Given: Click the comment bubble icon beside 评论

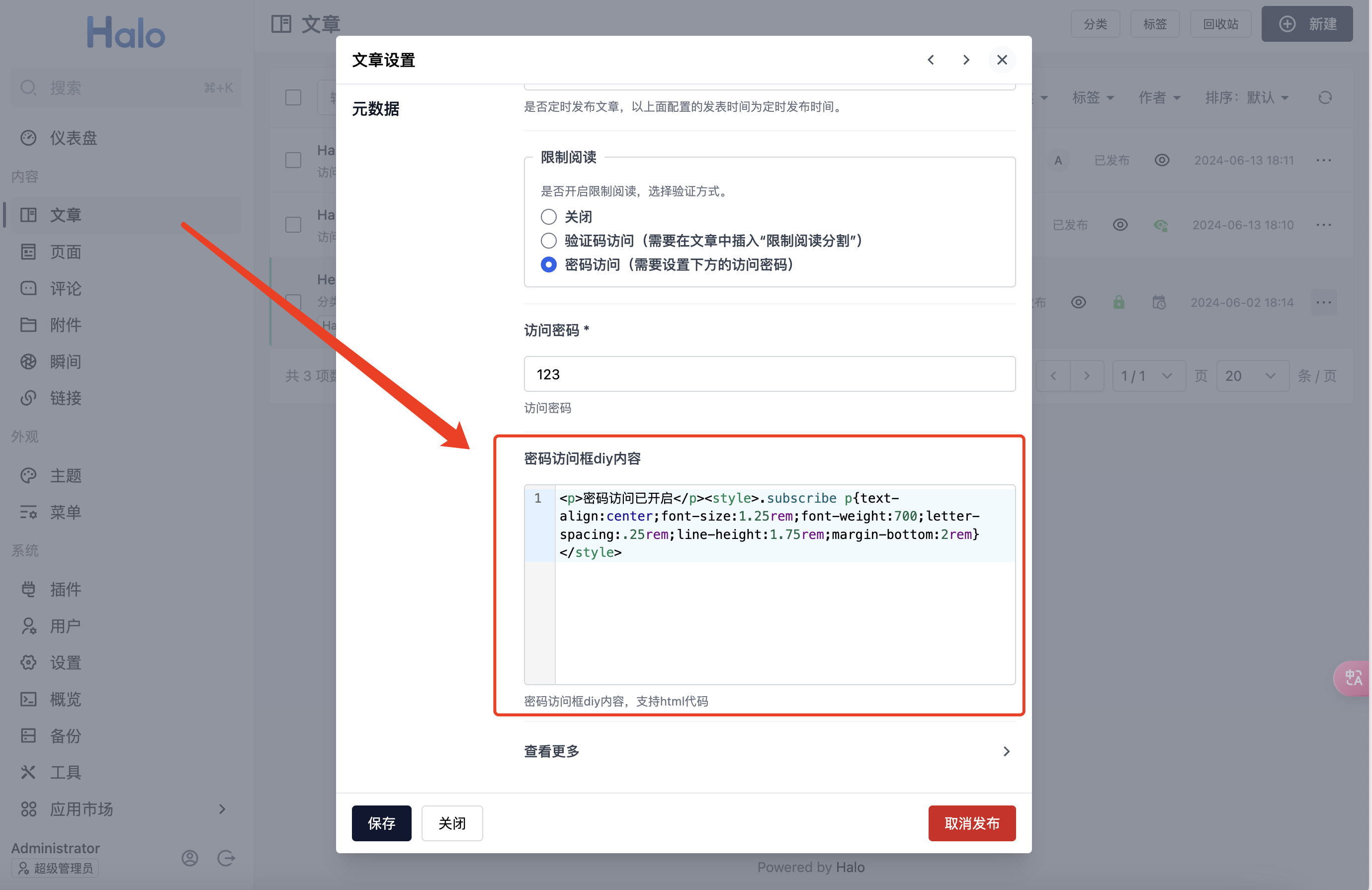Looking at the screenshot, I should click(x=28, y=288).
